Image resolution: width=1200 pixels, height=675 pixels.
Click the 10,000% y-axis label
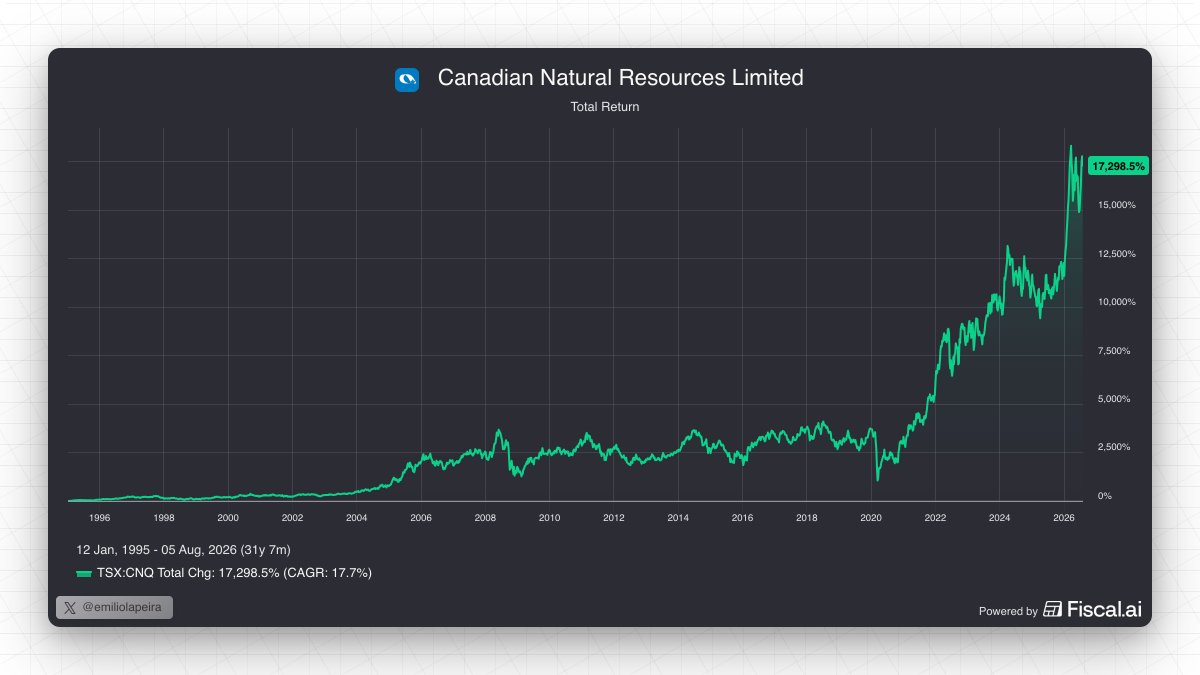(1116, 302)
